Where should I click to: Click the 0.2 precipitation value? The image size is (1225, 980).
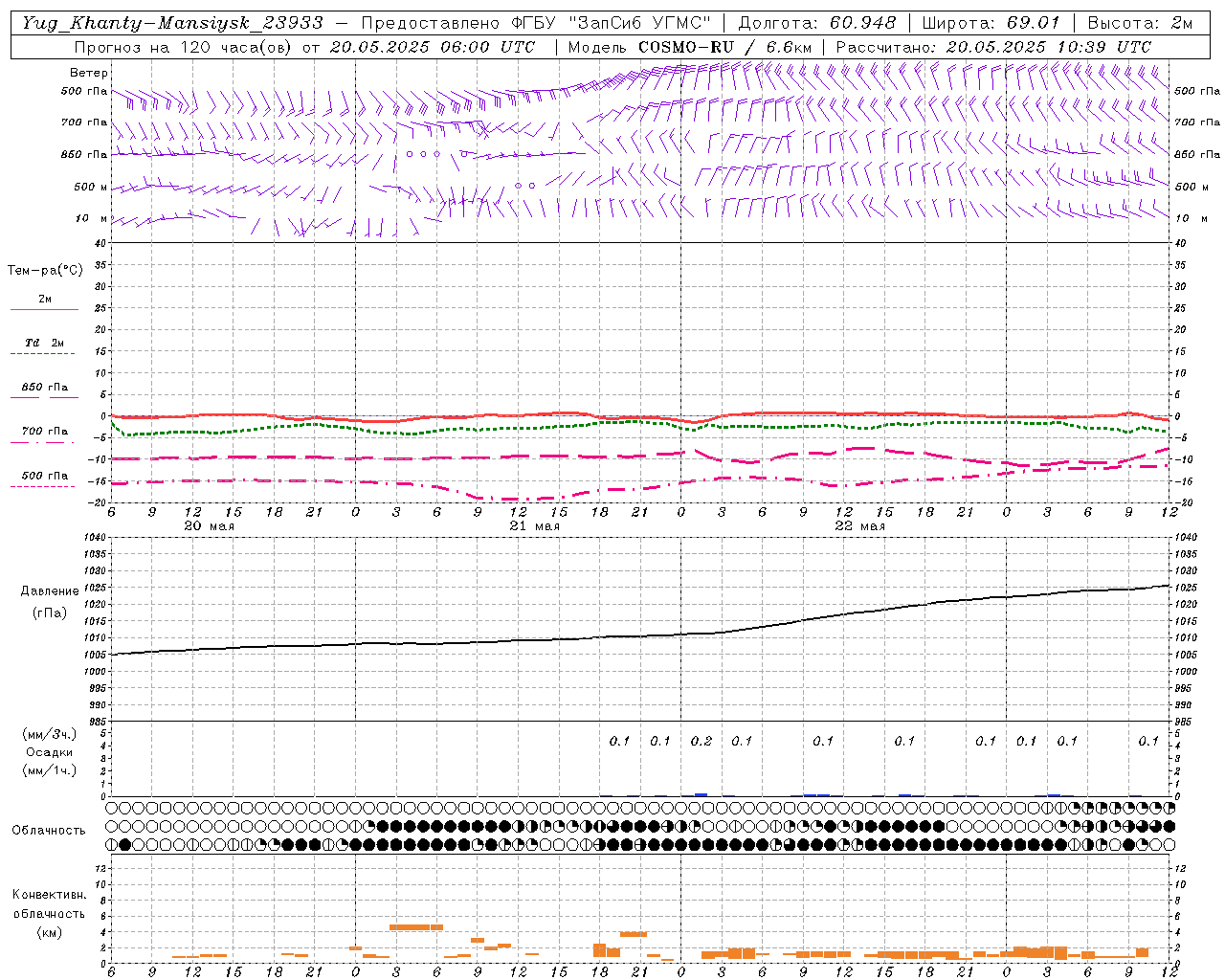[702, 741]
